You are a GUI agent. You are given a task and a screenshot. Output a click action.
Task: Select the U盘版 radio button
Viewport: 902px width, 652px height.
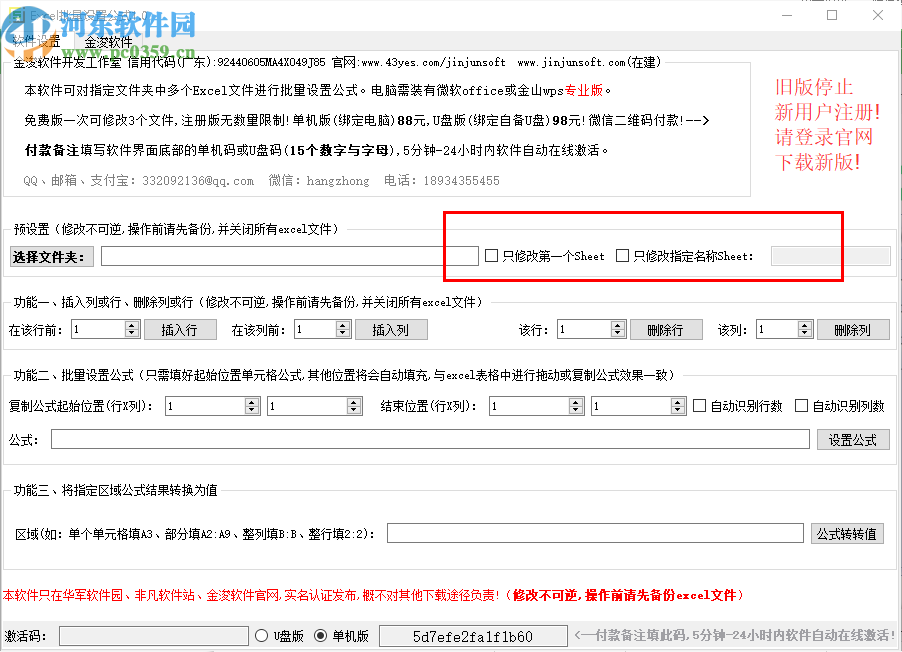pos(262,636)
